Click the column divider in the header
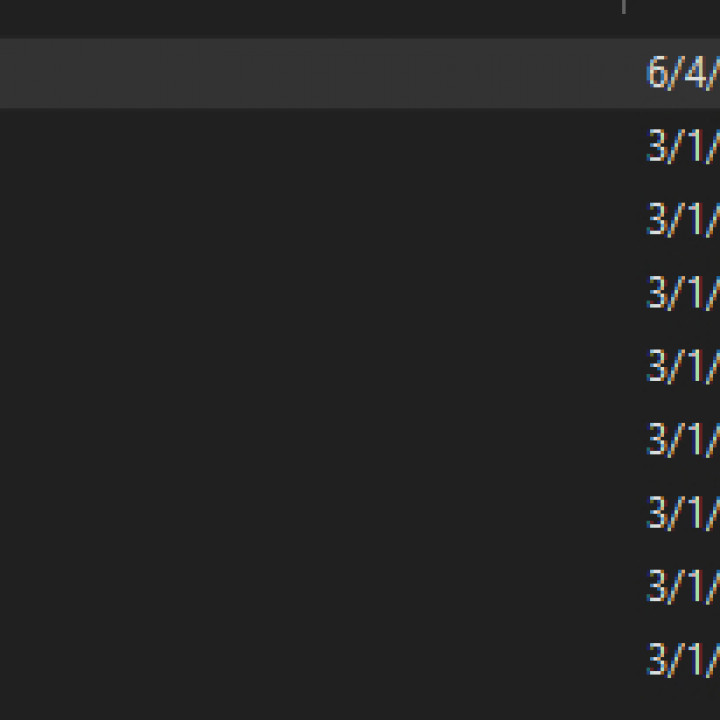720x720 pixels. (x=624, y=7)
